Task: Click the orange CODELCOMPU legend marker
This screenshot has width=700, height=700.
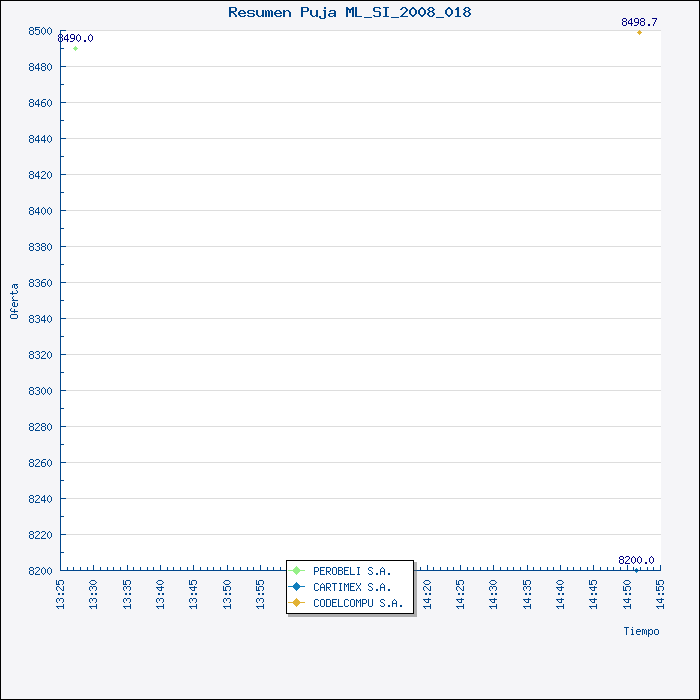Action: point(297,603)
